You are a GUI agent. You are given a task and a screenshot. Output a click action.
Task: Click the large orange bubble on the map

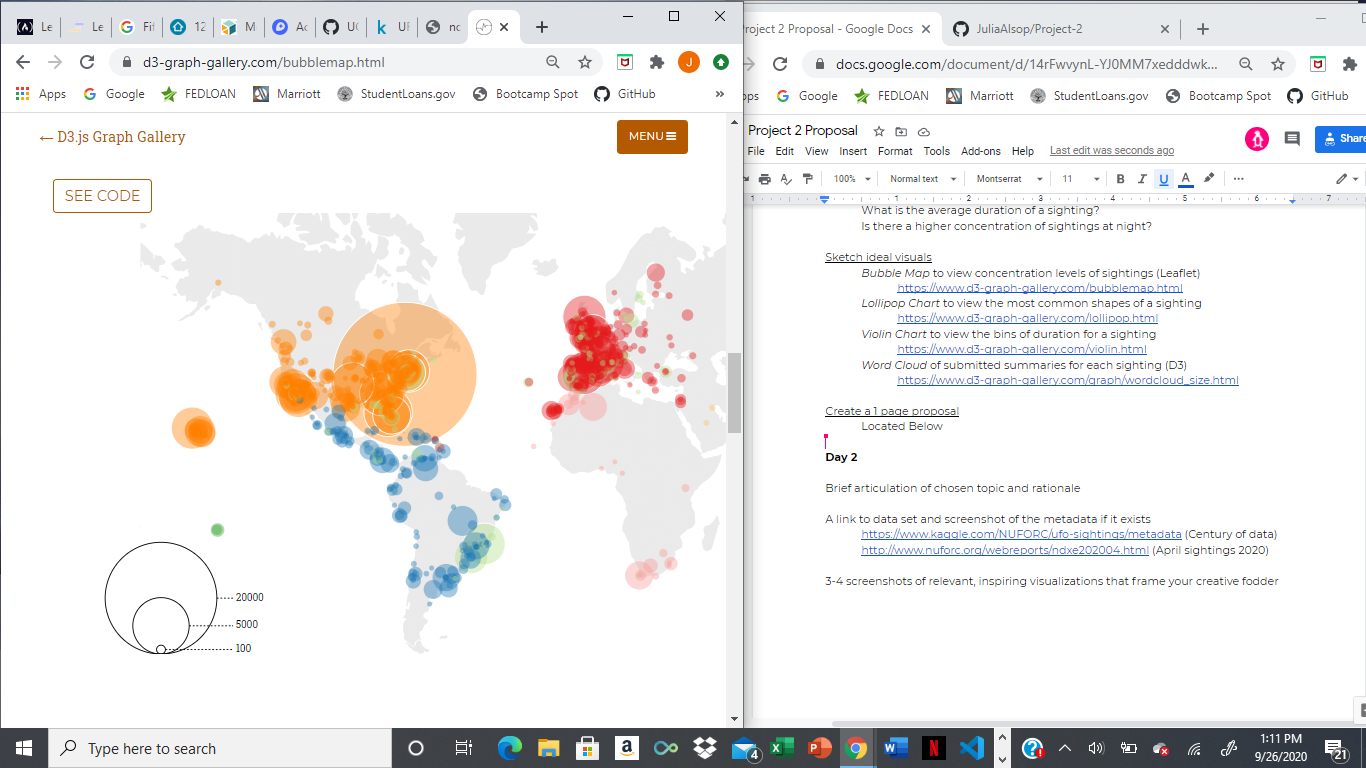pos(406,373)
